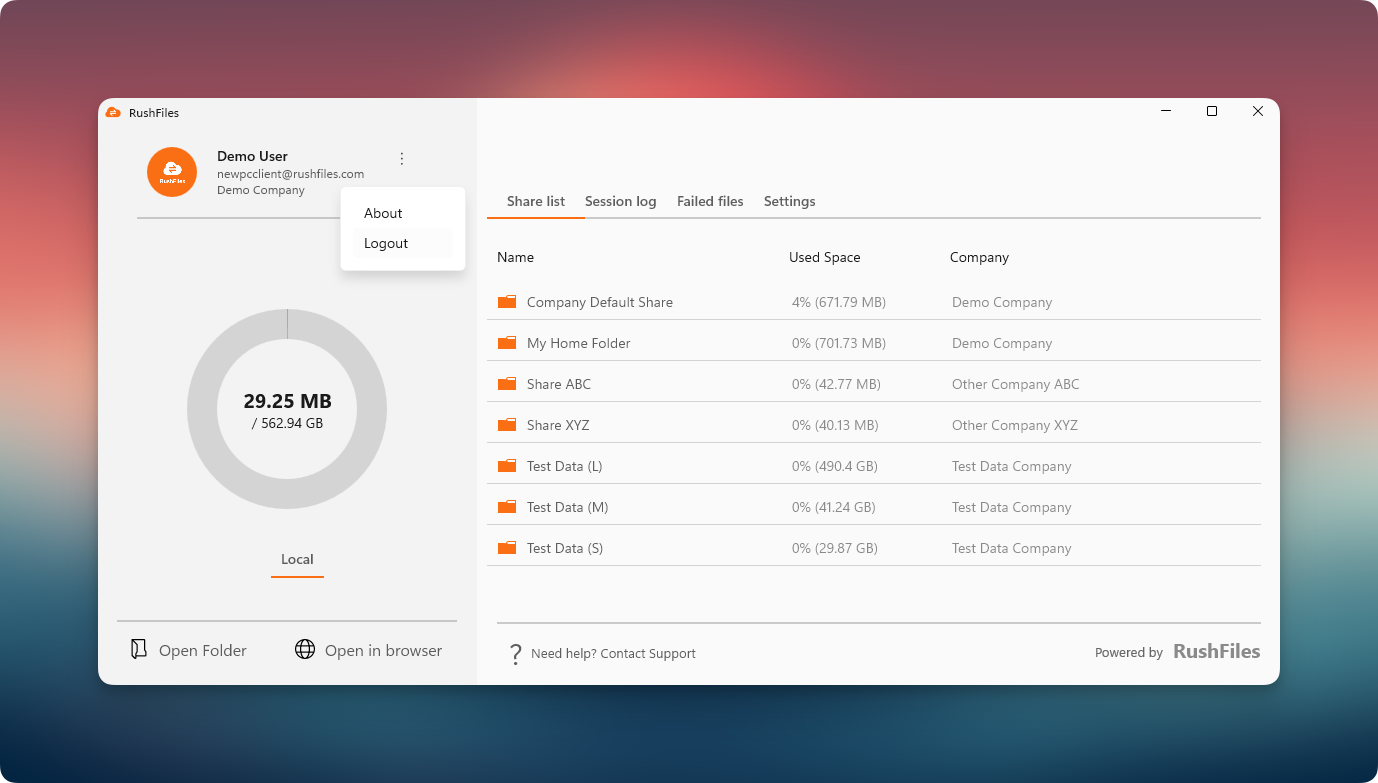Click the Demo User name text
This screenshot has height=783, width=1378.
click(252, 156)
